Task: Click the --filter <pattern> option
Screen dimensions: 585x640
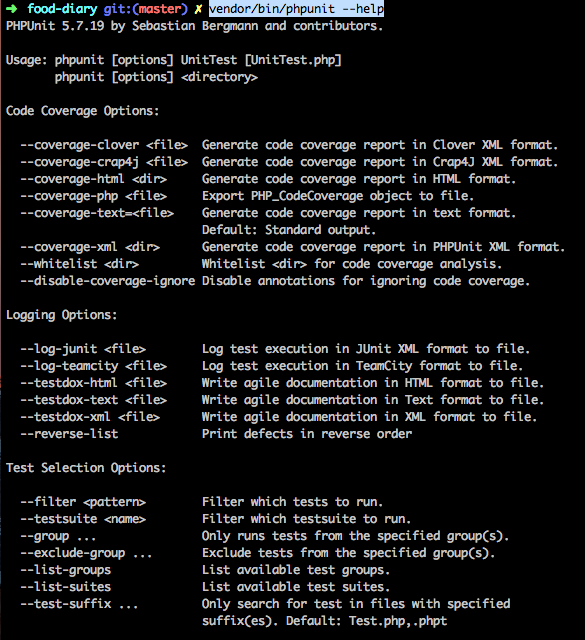Action: click(83, 502)
